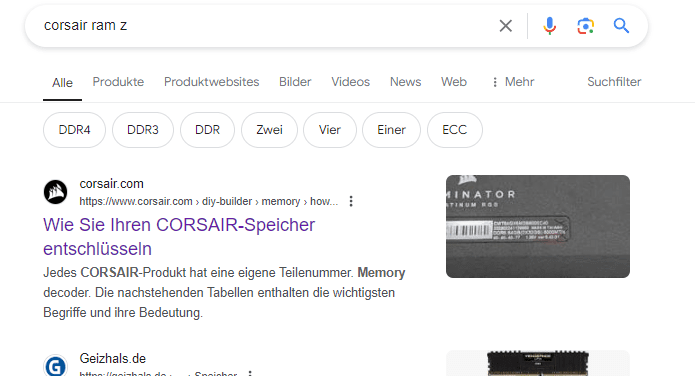Submit search with the magnifying glass icon
The width and height of the screenshot is (695, 376).
click(621, 26)
